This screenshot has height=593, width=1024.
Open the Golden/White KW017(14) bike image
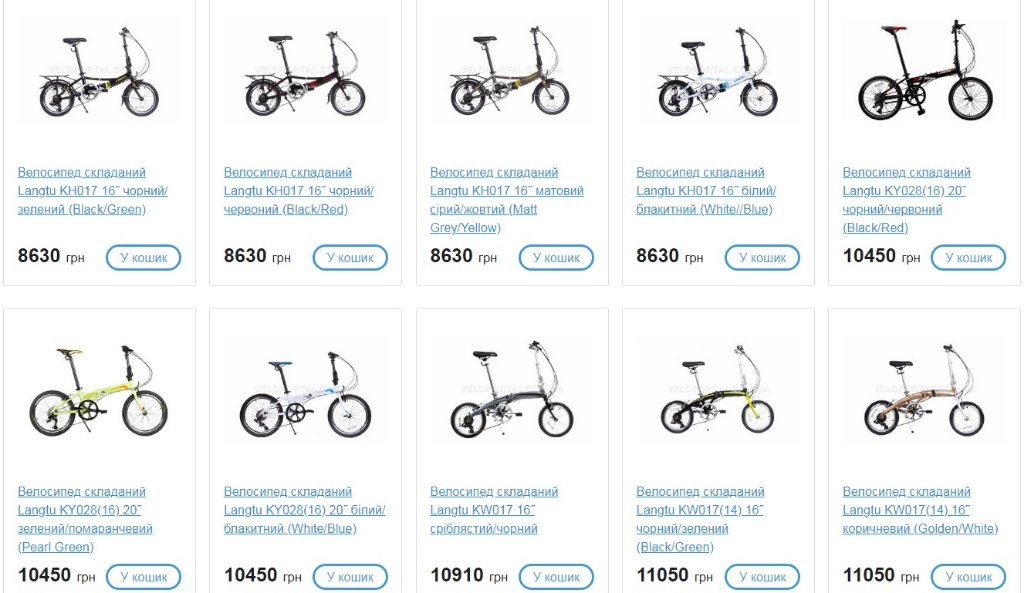[923, 392]
